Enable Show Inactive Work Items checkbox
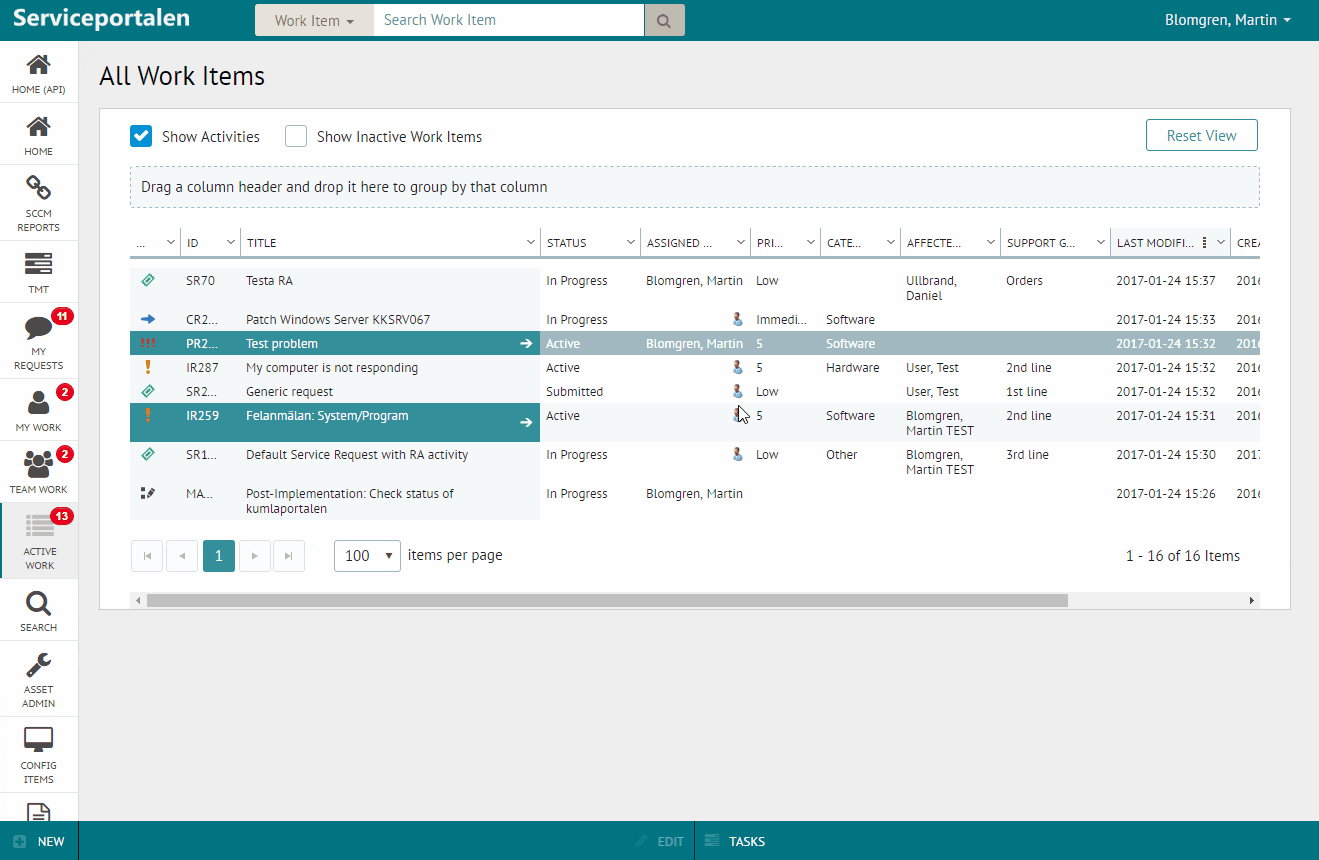The width and height of the screenshot is (1319, 860). pyautogui.click(x=296, y=136)
